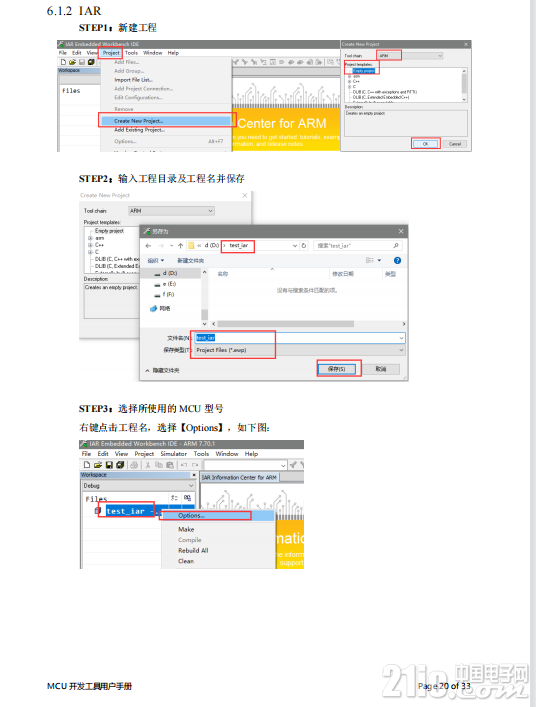The height and width of the screenshot is (707, 536).
Task: Click the horizontal scrollbar in file list
Action: (x=286, y=324)
